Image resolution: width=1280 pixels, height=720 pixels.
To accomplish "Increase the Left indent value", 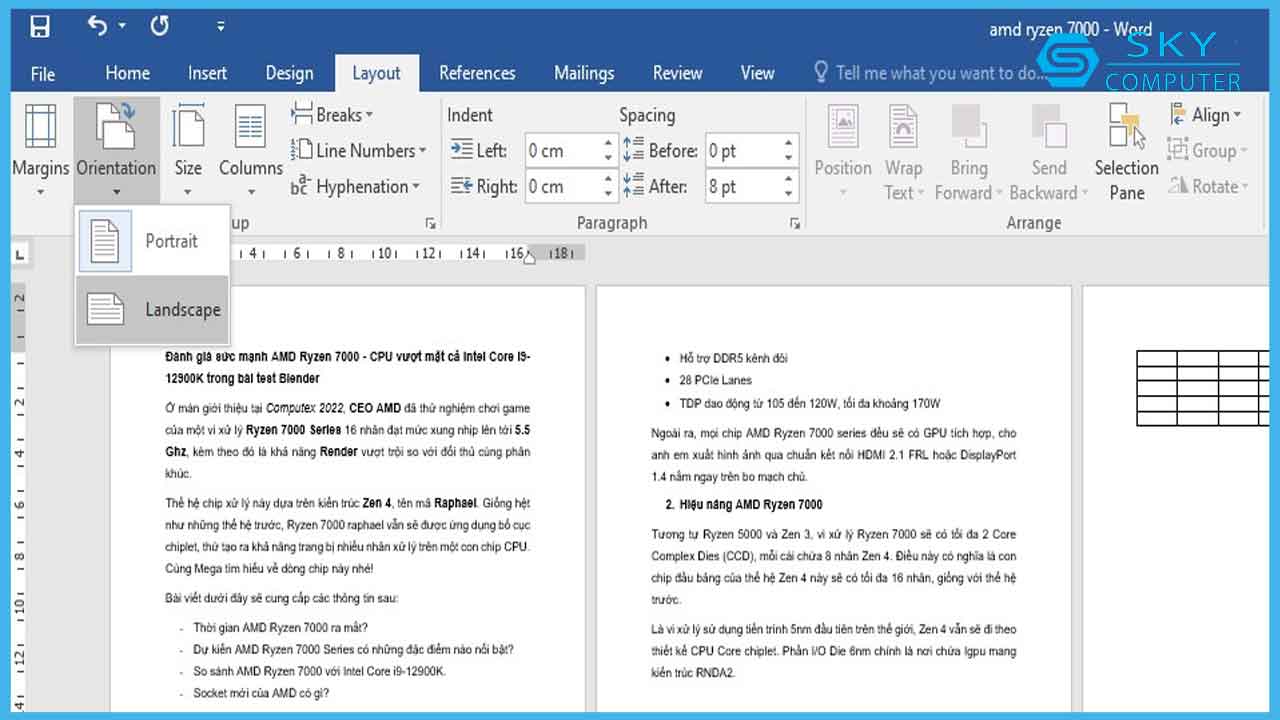I will pyautogui.click(x=608, y=143).
